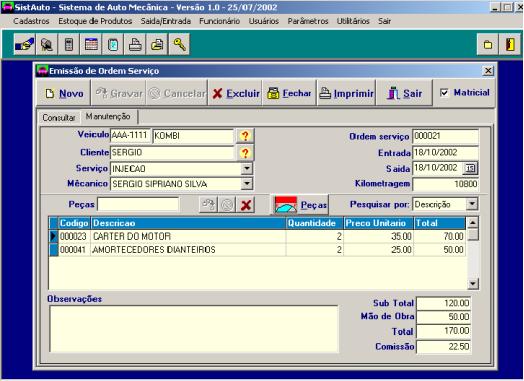Click the Total field showing 170.00

(x=444, y=331)
